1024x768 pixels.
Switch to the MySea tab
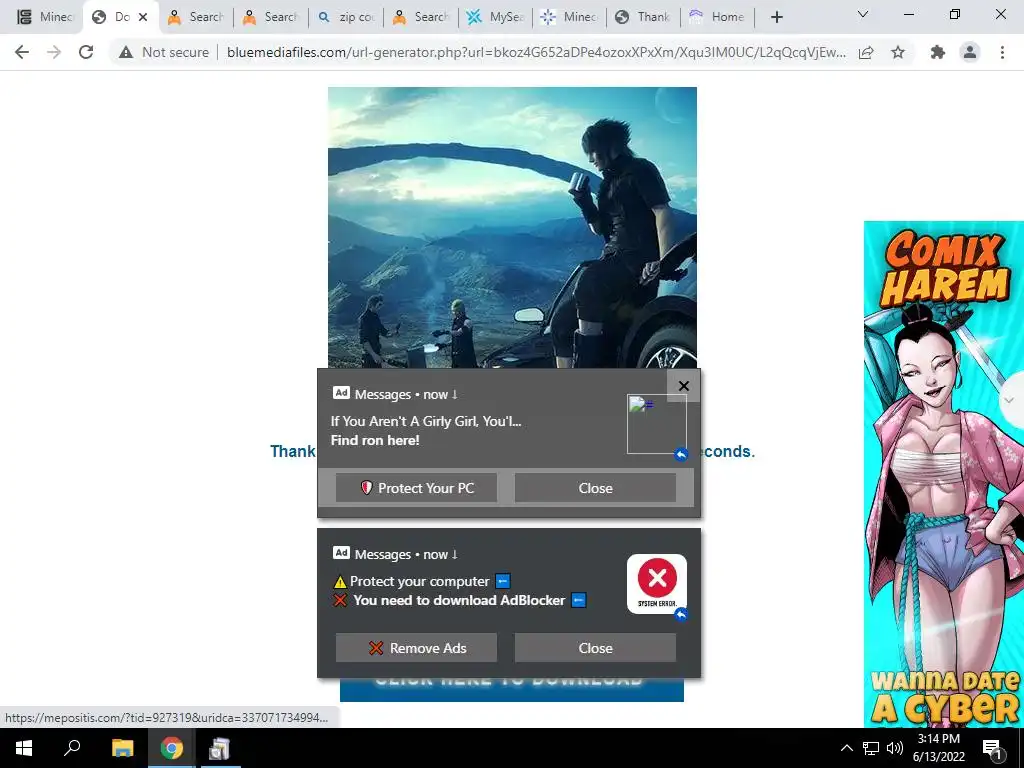(x=496, y=17)
